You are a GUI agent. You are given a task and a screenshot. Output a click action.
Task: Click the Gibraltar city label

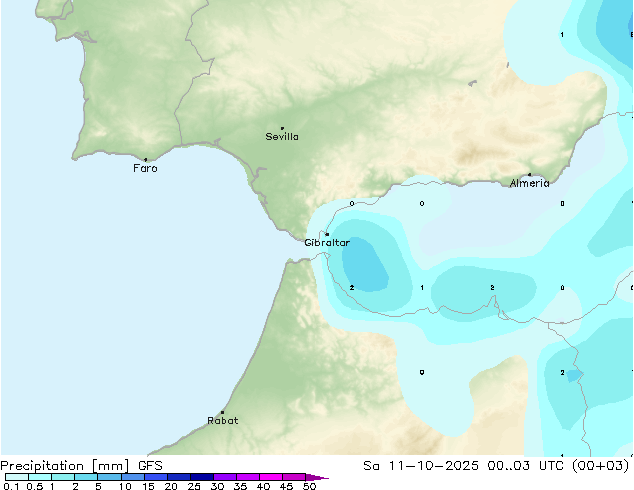click(327, 243)
